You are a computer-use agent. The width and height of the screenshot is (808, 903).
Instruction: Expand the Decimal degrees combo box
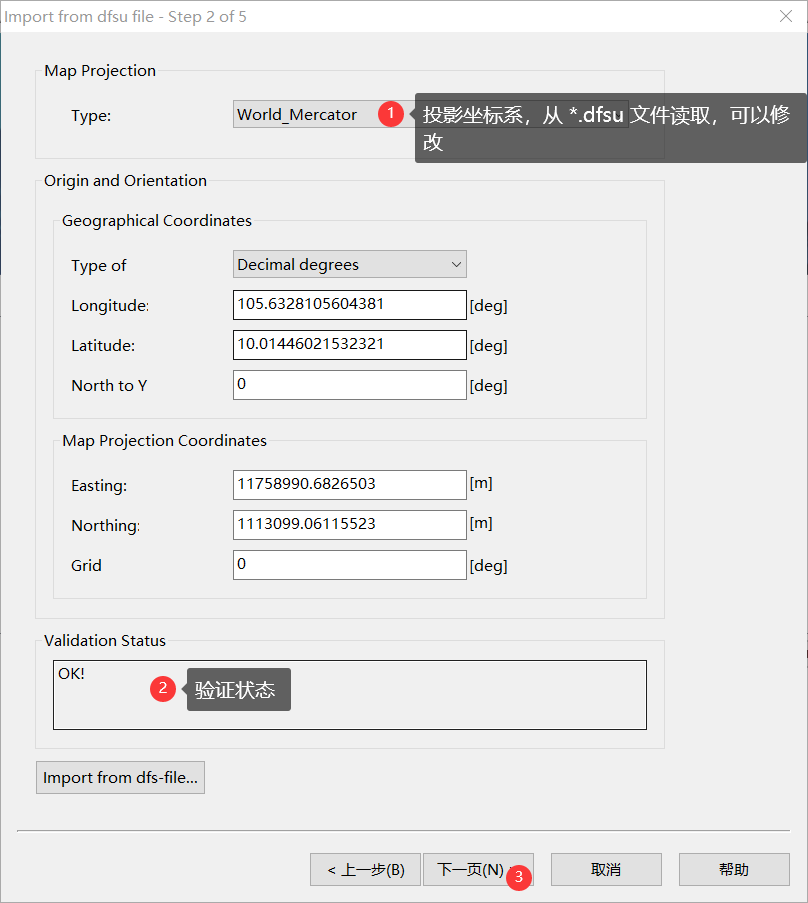click(350, 264)
